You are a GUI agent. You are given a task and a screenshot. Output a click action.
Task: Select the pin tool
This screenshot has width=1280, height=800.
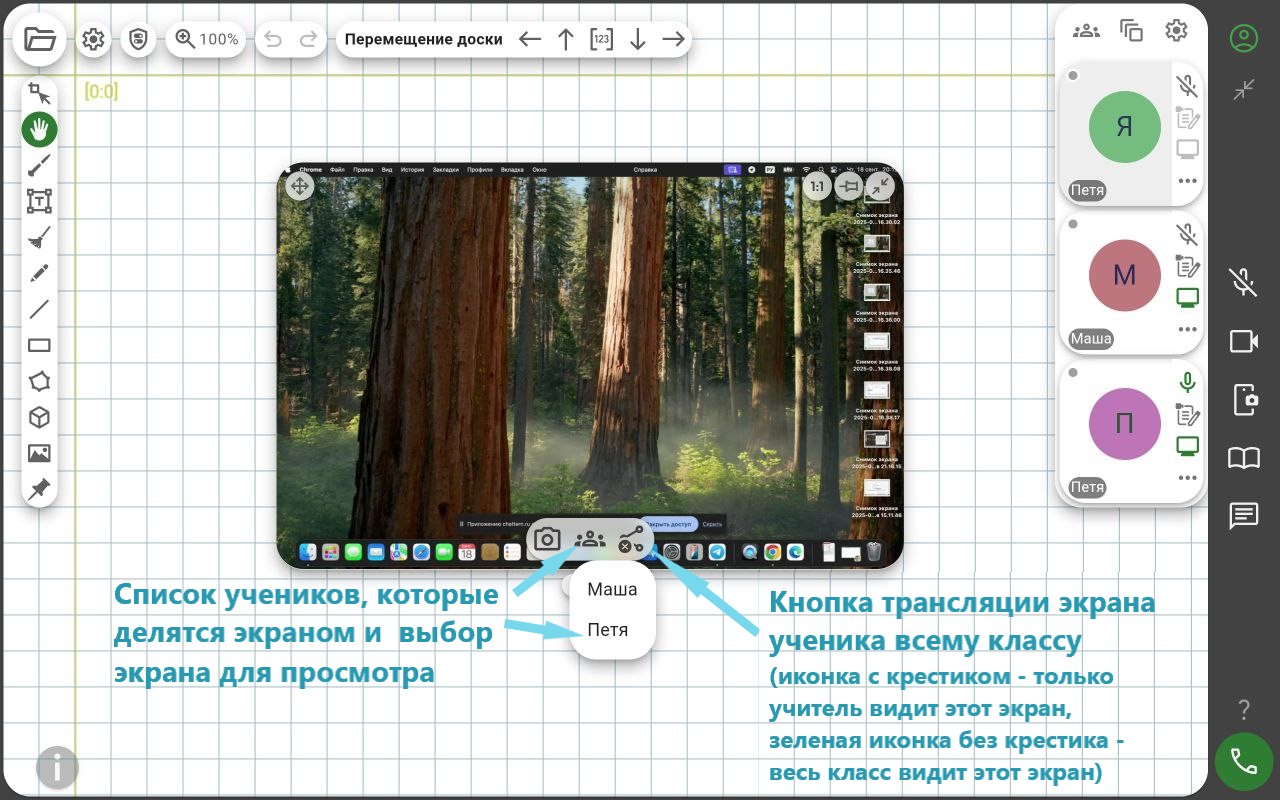point(39,490)
